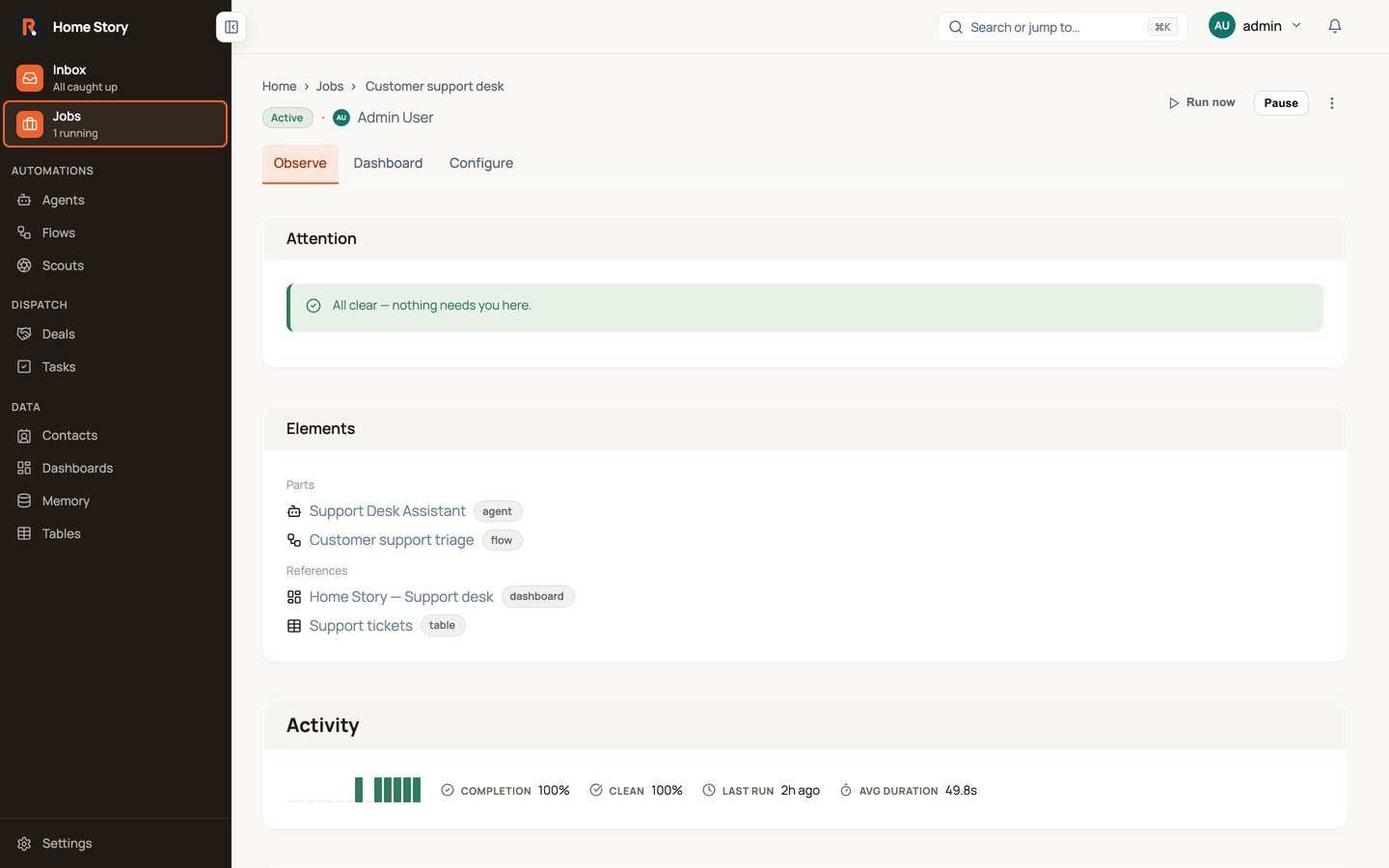
Task: Click the Memory database icon
Action: pos(24,501)
